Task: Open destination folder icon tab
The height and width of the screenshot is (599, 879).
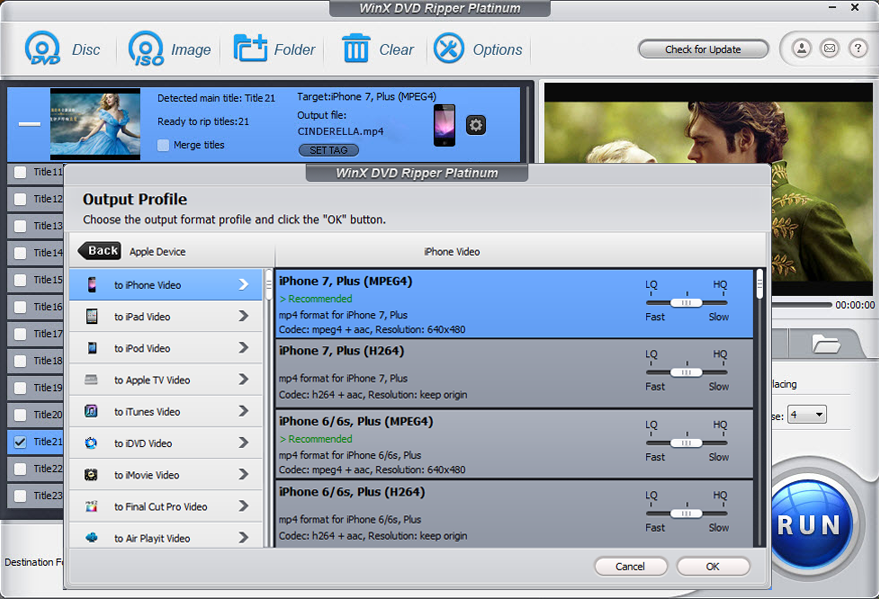Action: 826,343
